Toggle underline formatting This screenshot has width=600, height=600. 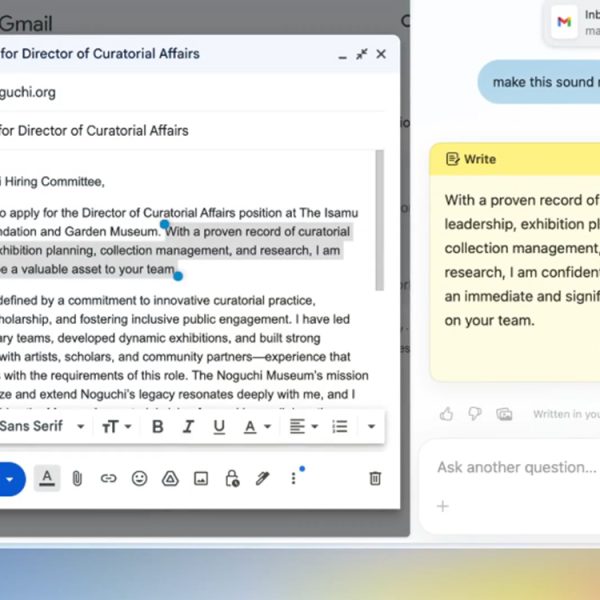[x=219, y=427]
